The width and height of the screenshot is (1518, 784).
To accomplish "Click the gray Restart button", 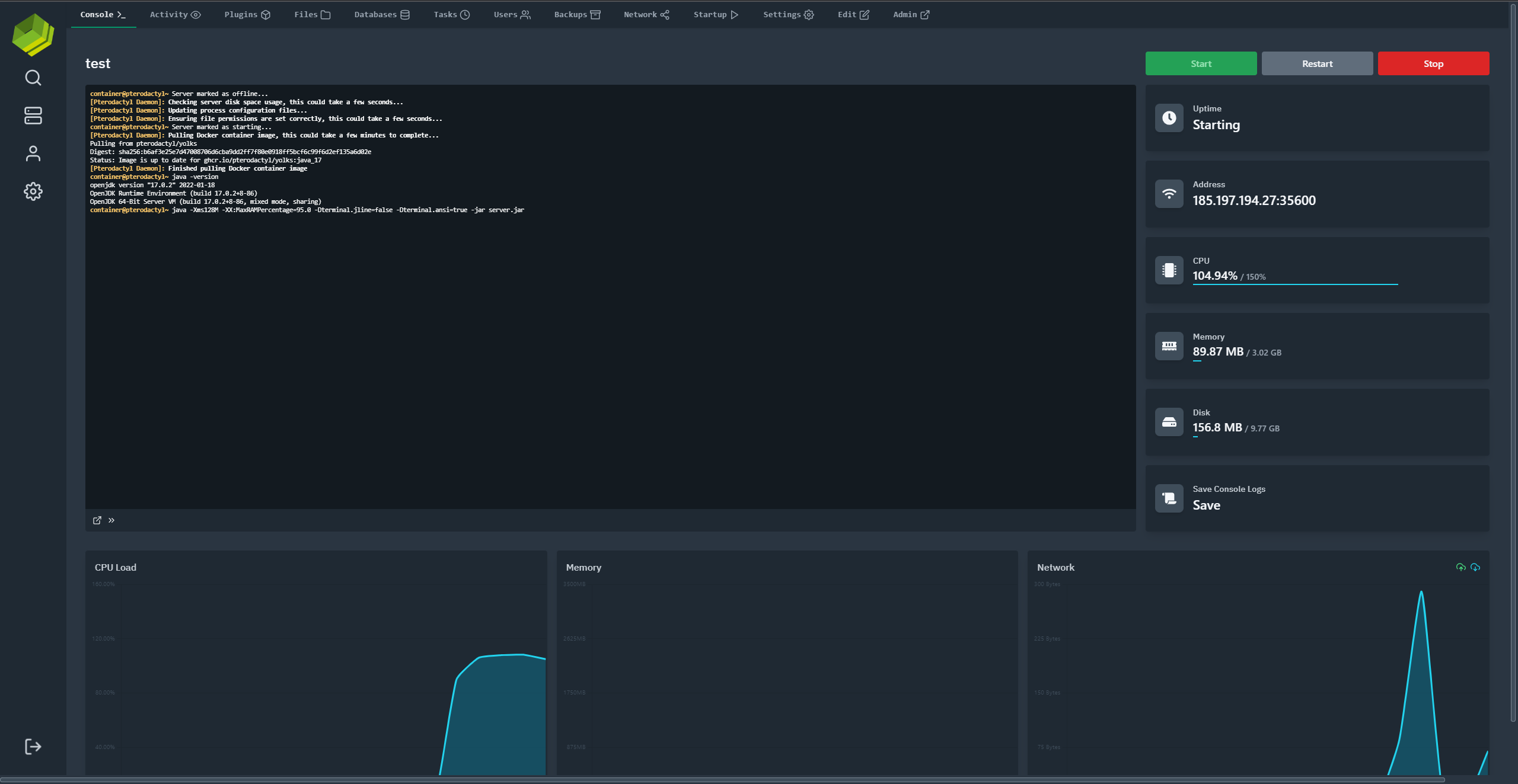I will tap(1317, 63).
